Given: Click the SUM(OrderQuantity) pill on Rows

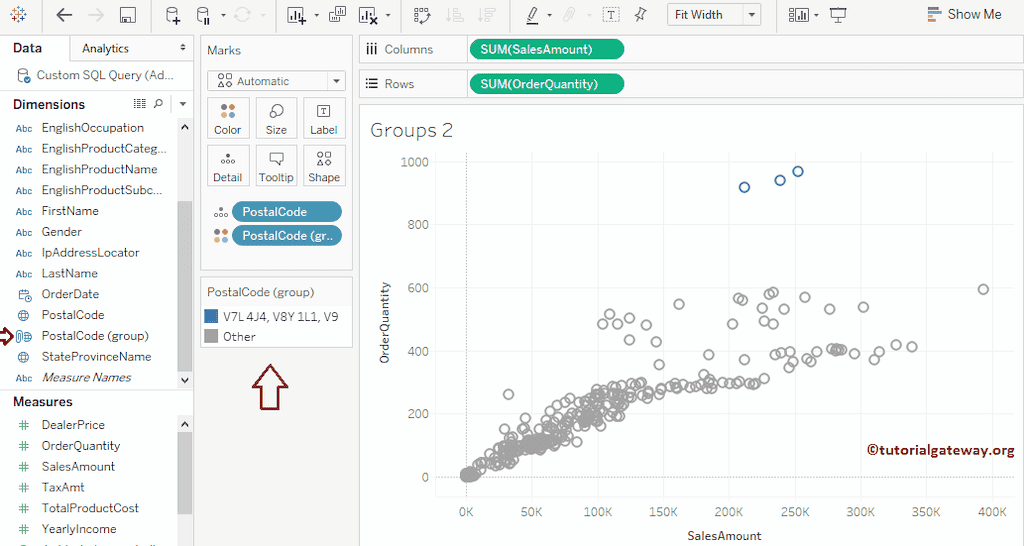Looking at the screenshot, I should point(546,84).
